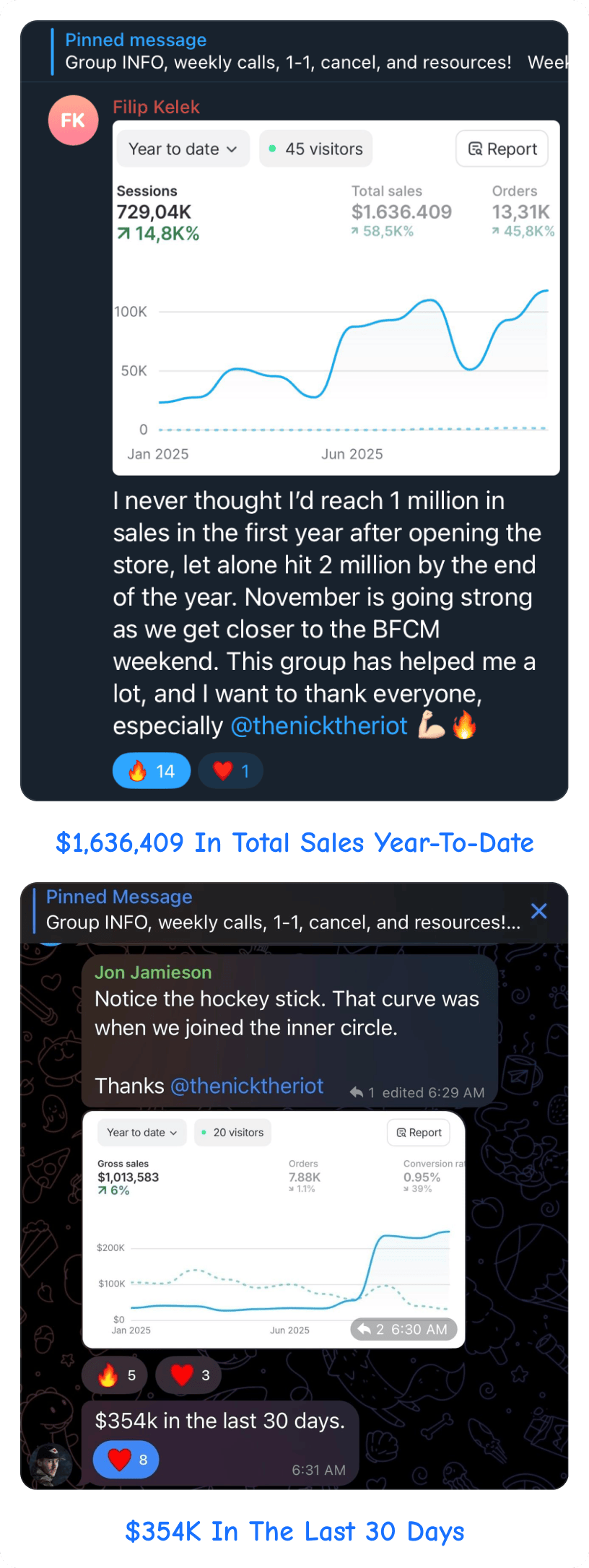
Task: Open @thenicktheriot mention in Filip's message
Action: click(x=319, y=726)
